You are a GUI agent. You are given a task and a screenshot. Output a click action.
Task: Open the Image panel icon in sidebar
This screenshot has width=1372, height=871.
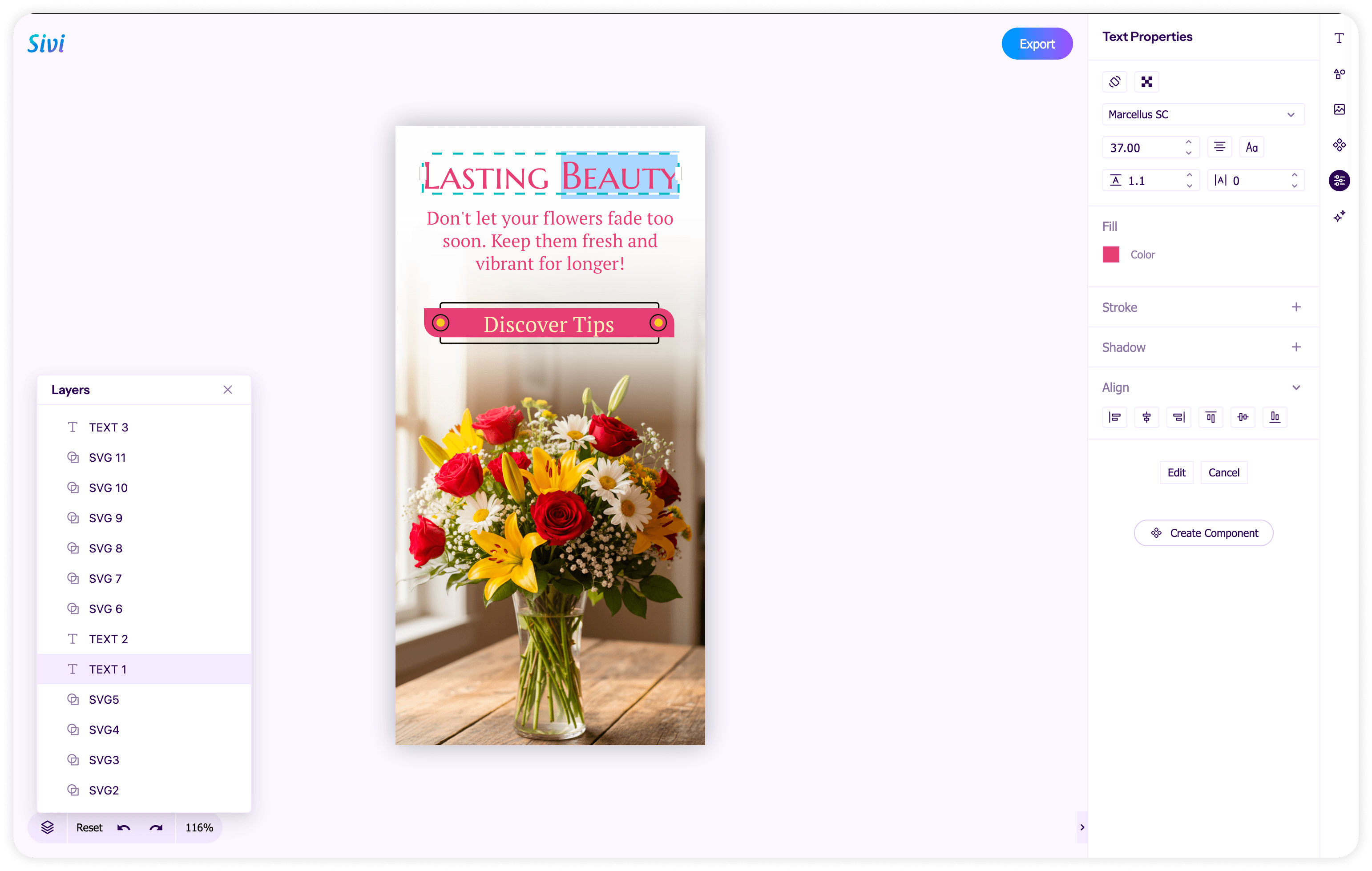1339,109
